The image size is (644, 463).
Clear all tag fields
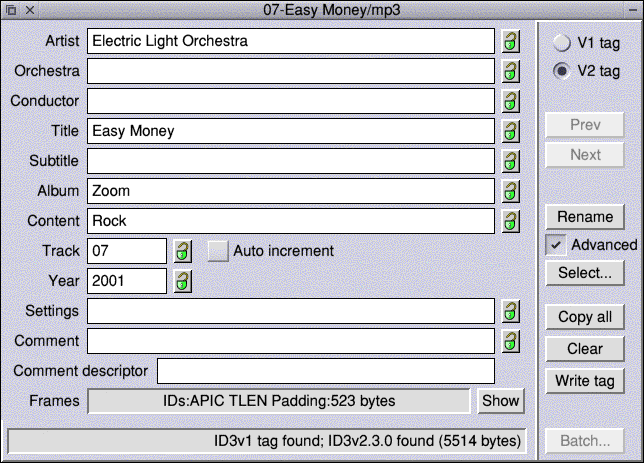[585, 349]
